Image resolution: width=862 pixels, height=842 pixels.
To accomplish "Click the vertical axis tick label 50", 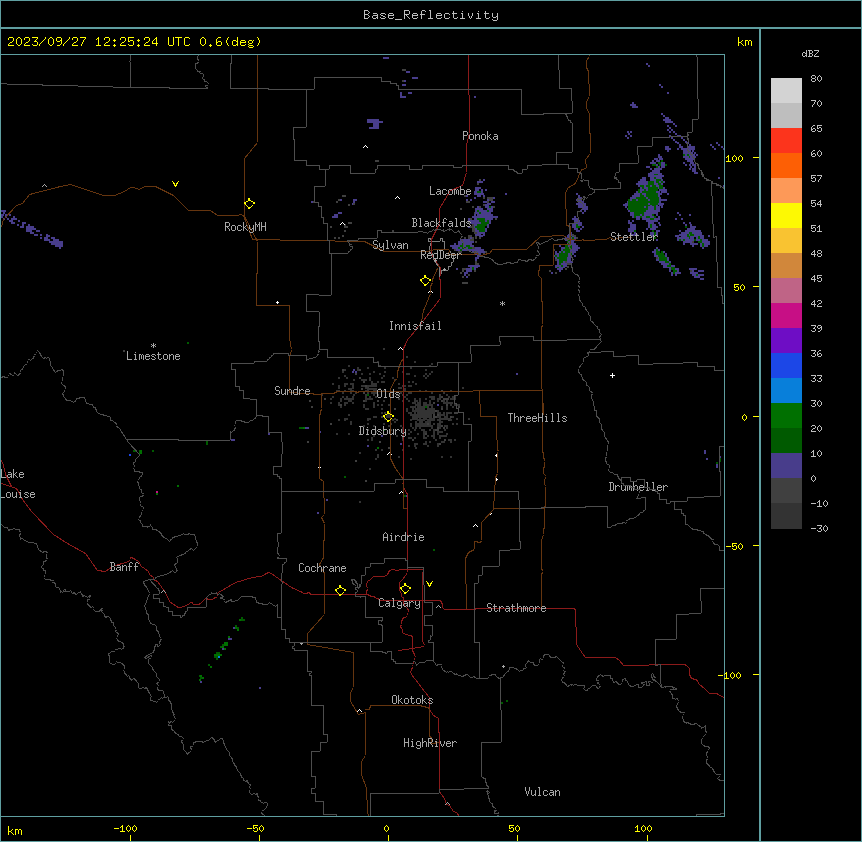I will click(739, 287).
